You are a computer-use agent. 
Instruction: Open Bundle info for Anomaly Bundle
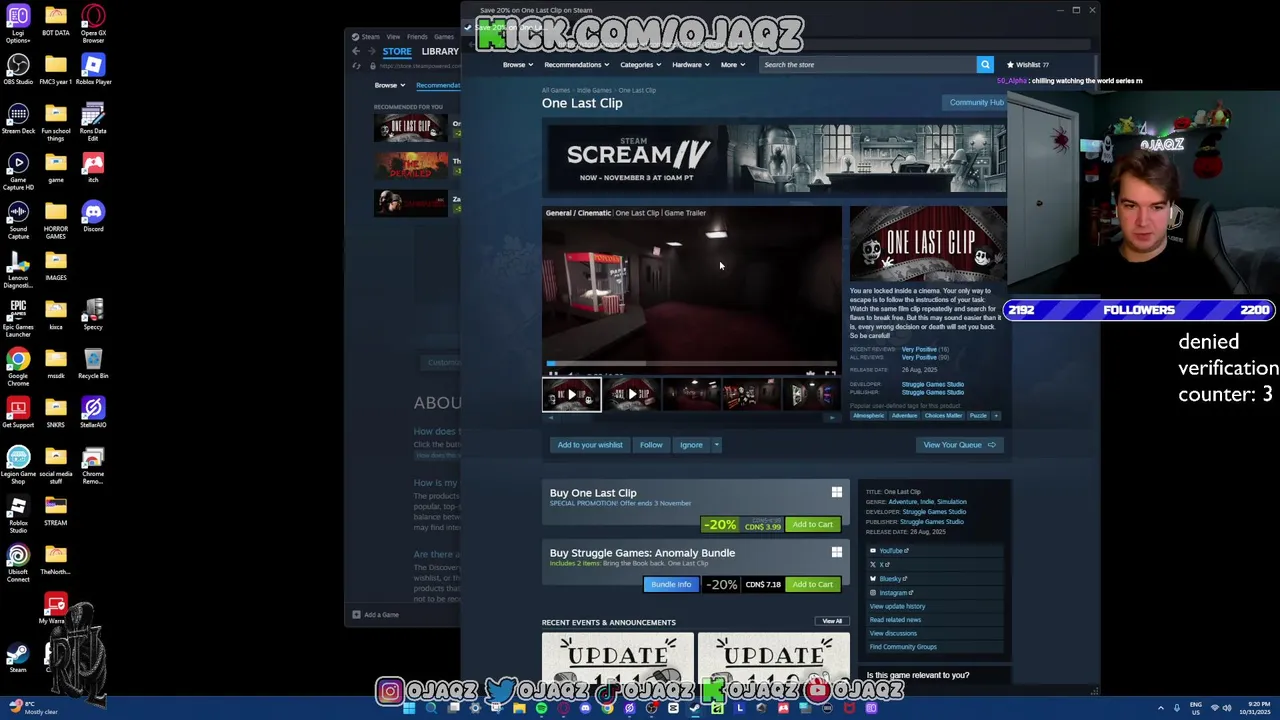[x=671, y=585]
